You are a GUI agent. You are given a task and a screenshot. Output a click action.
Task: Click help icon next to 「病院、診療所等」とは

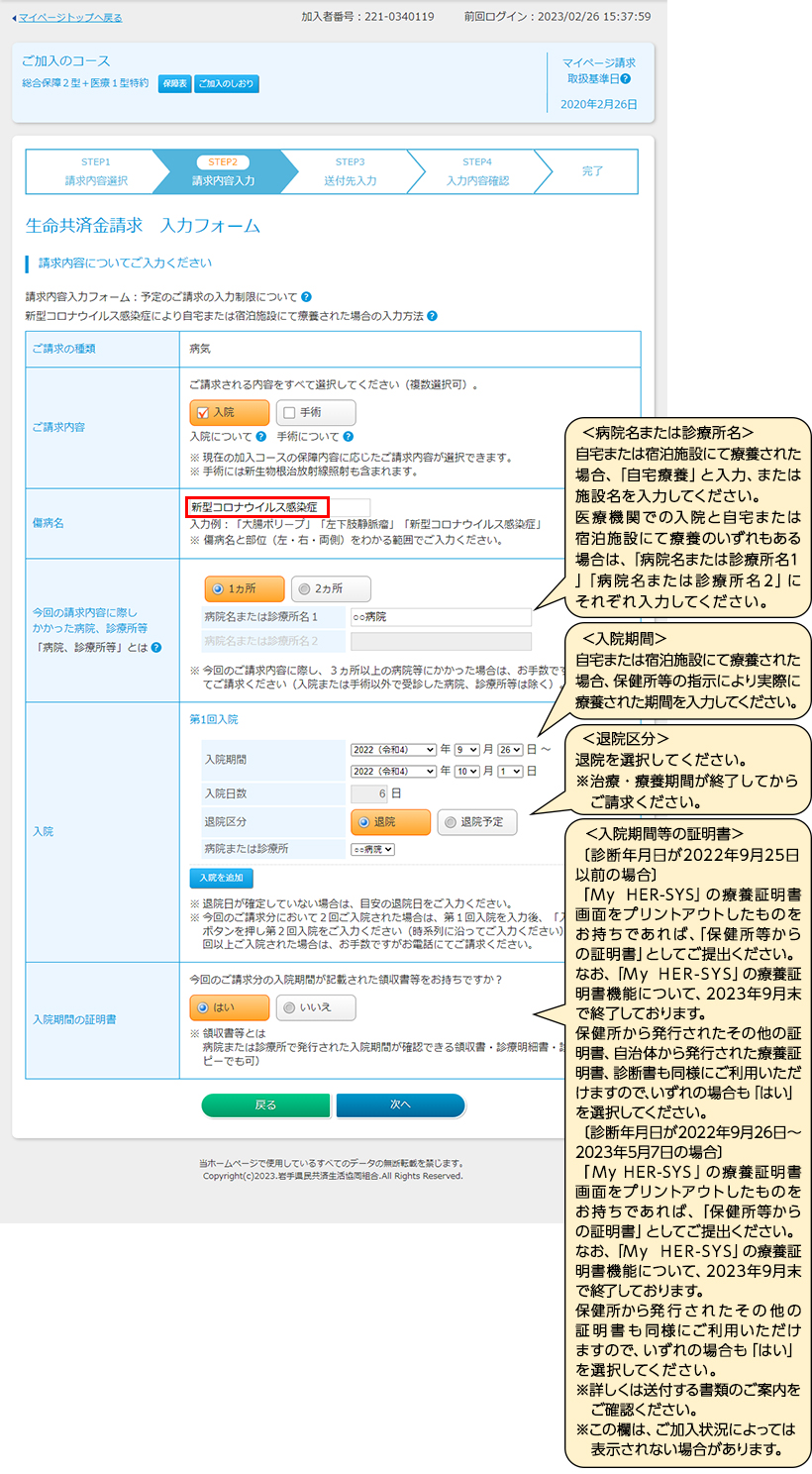pos(155,648)
